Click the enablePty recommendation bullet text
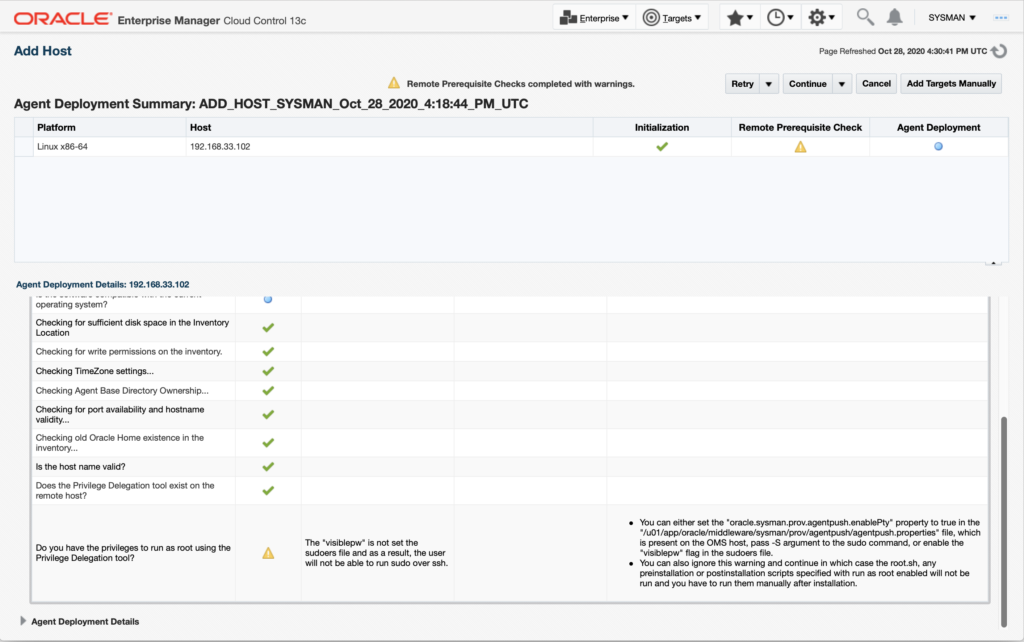This screenshot has height=642, width=1024. point(810,538)
